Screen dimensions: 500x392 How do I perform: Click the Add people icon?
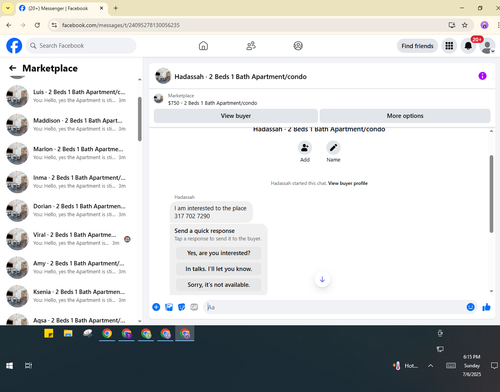click(305, 148)
